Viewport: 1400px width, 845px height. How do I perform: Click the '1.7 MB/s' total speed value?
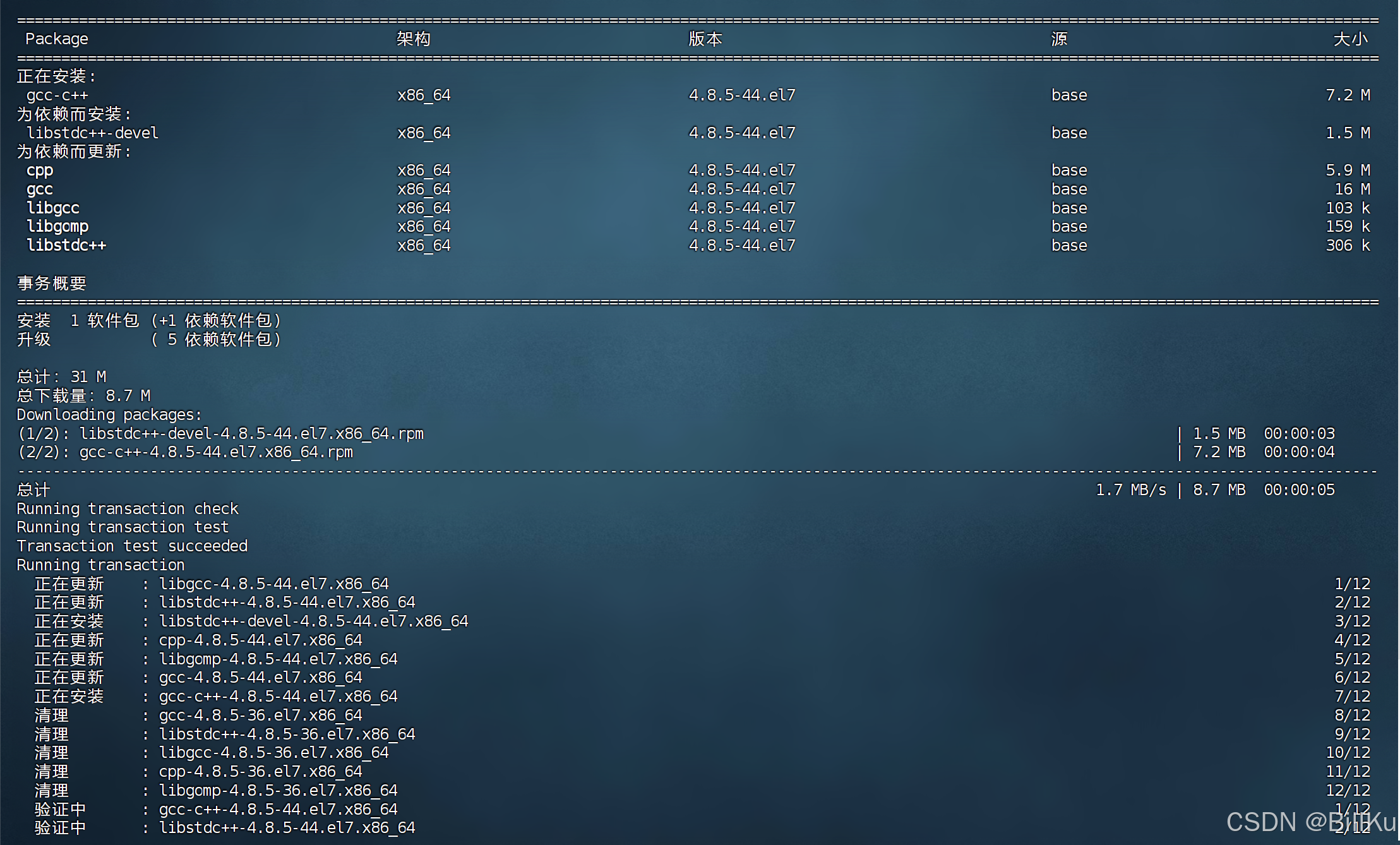pos(1131,490)
